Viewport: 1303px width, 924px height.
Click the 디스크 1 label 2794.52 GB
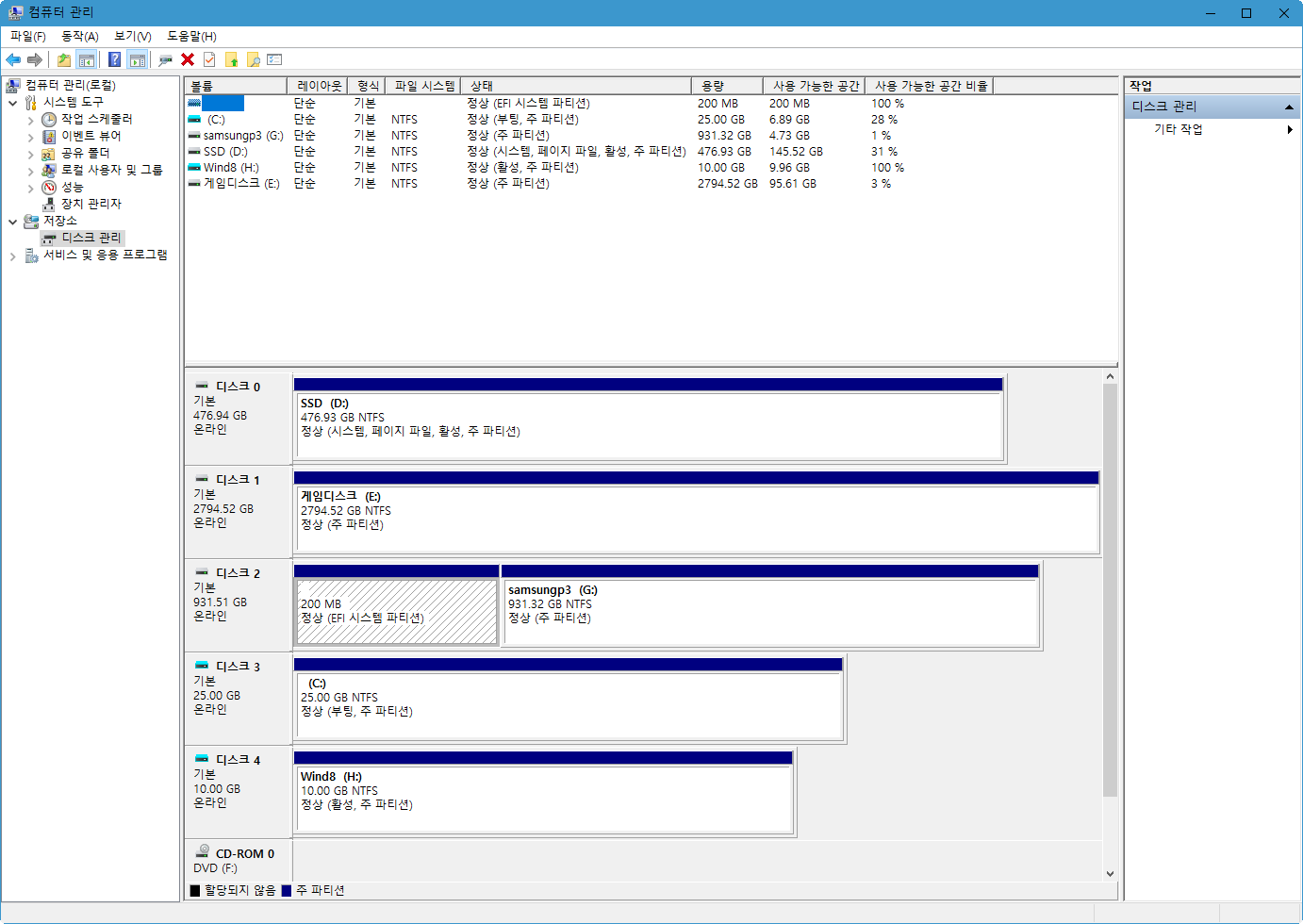pyautogui.click(x=223, y=509)
